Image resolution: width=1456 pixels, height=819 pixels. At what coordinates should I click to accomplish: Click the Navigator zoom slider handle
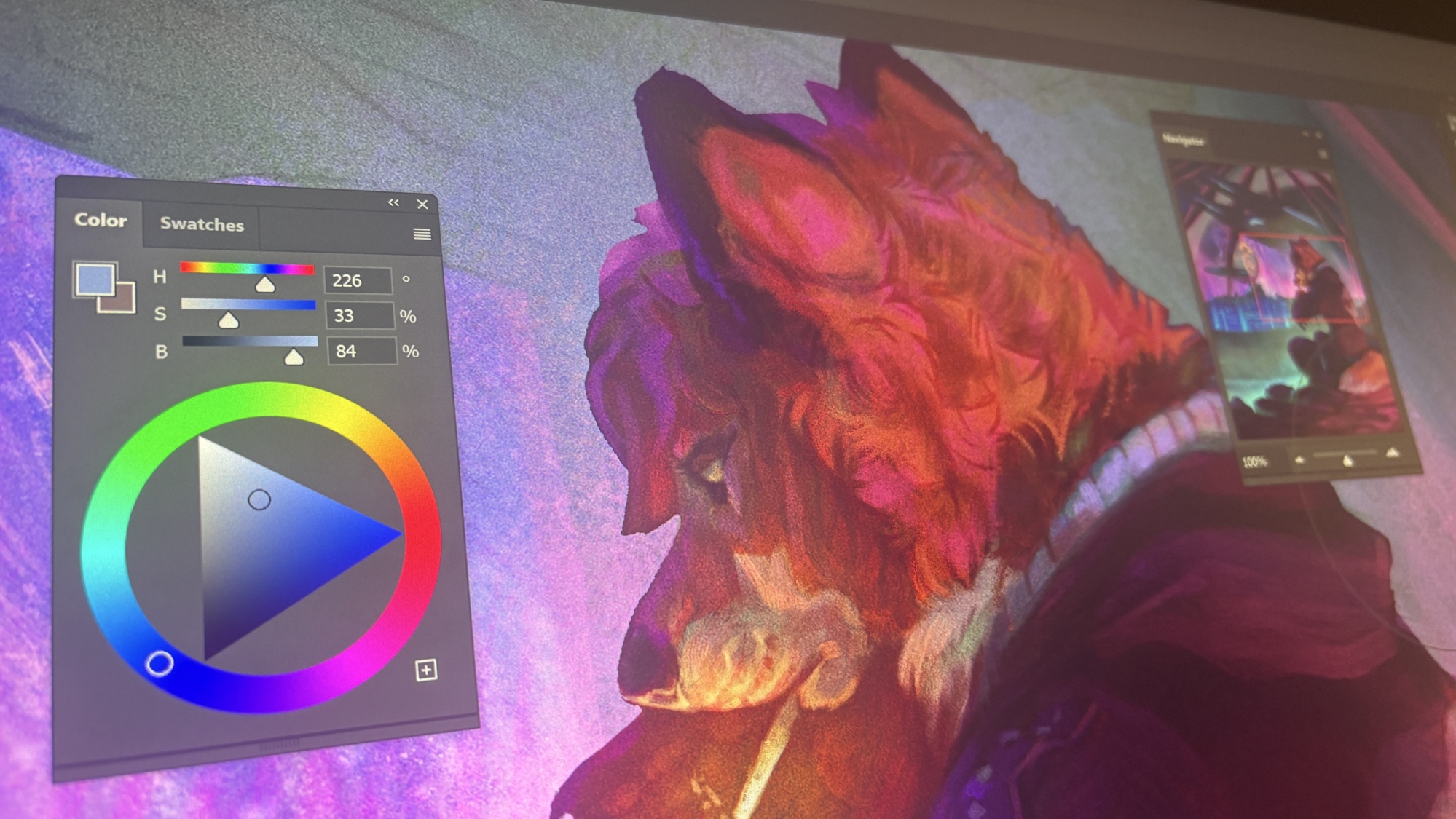point(1347,459)
